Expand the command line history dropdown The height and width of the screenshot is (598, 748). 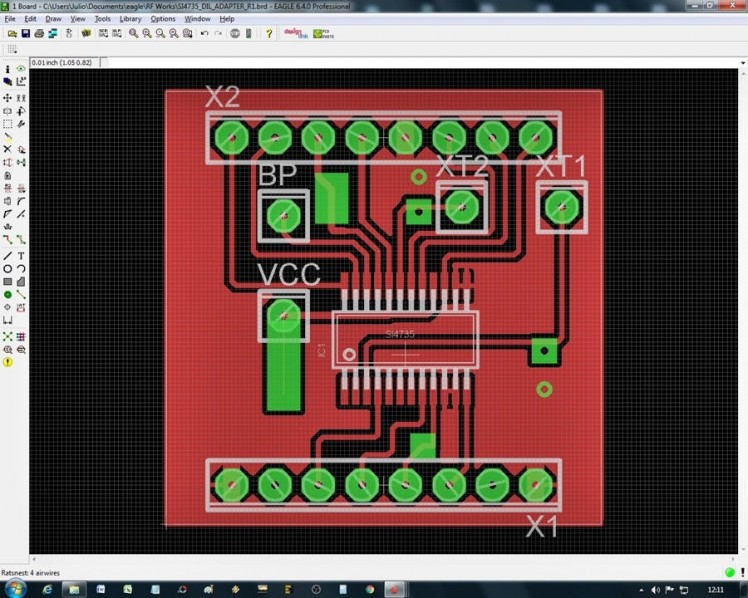pos(743,63)
